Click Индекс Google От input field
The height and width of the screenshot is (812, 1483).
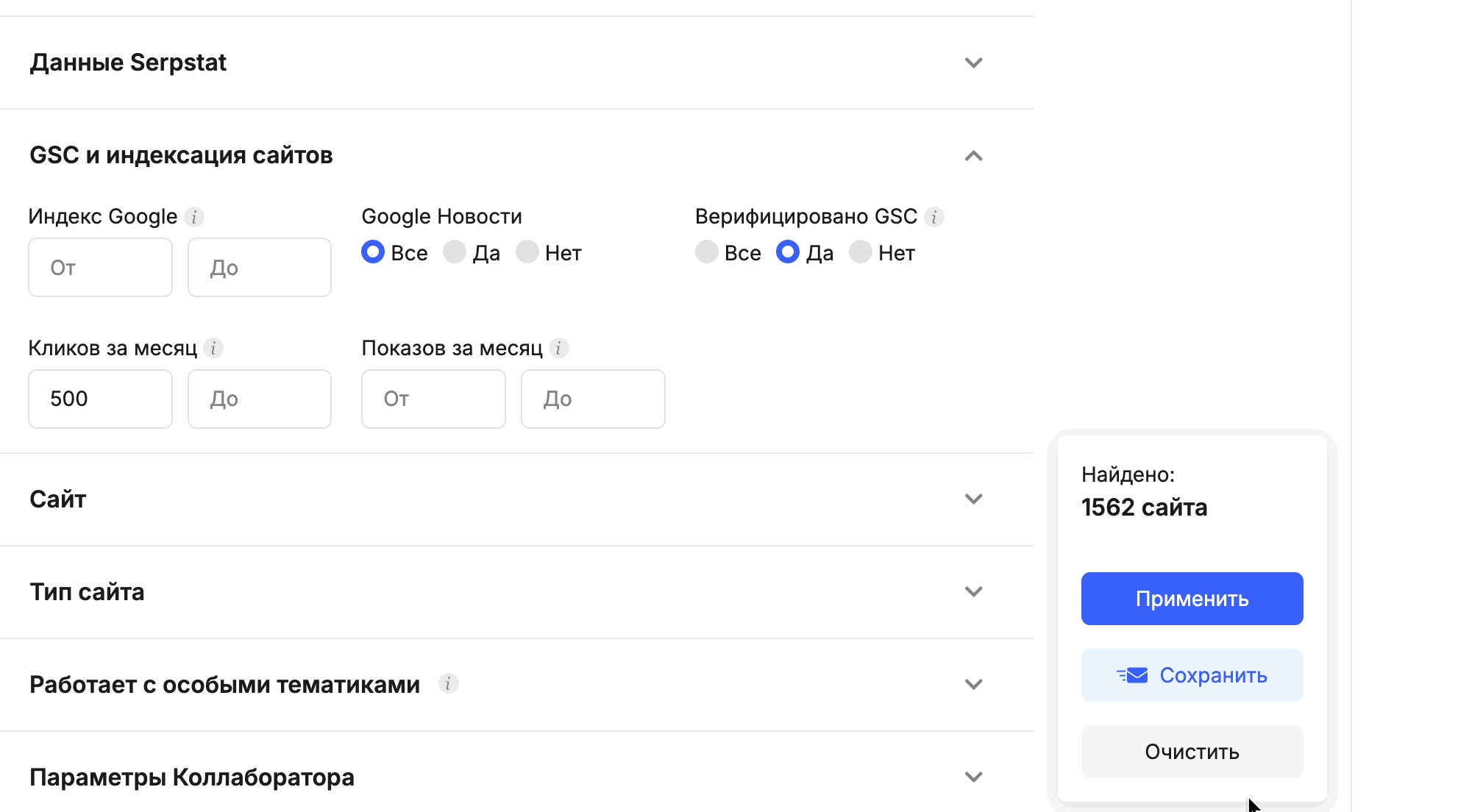[x=100, y=268]
